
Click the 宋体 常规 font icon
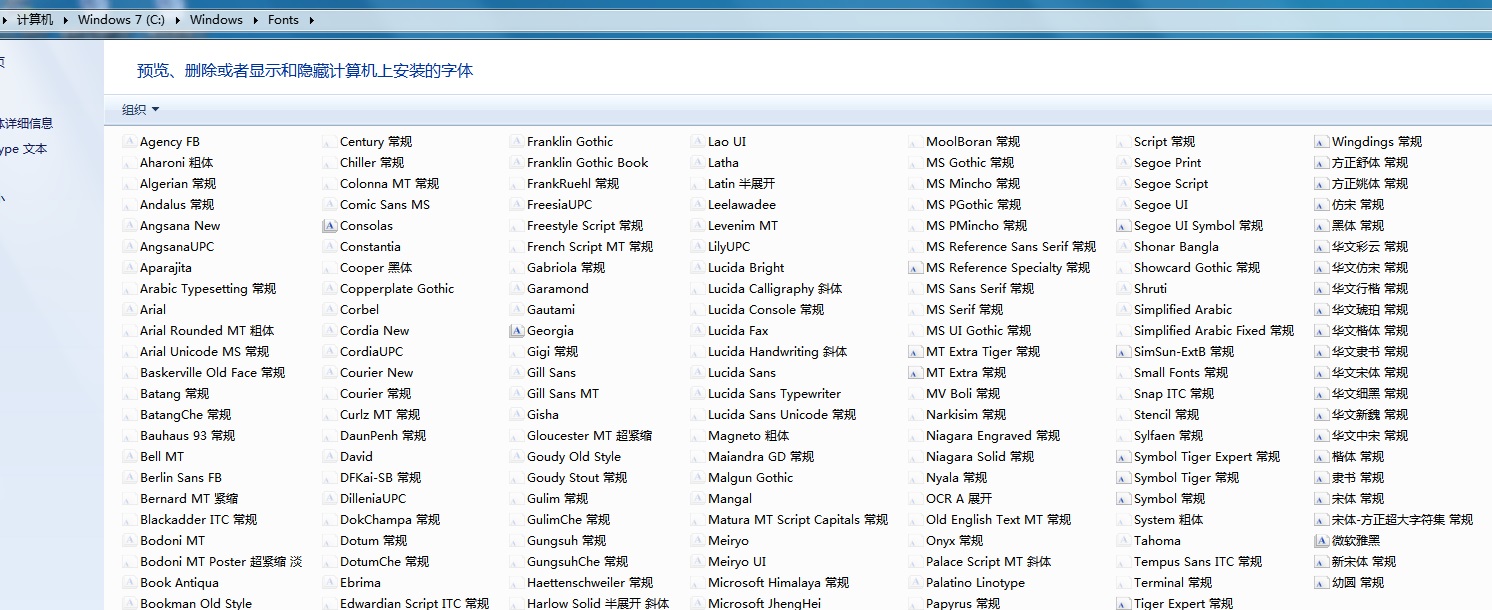[1321, 499]
